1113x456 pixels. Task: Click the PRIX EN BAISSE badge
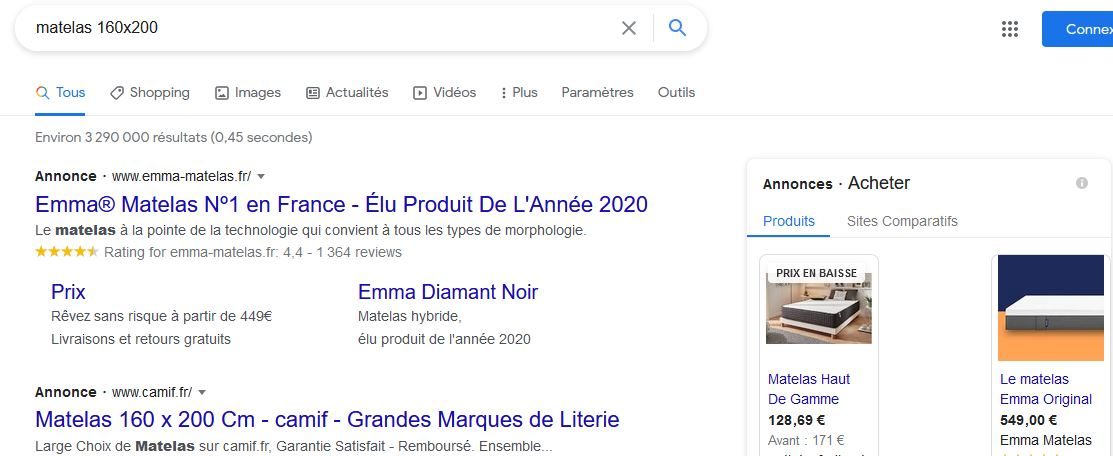tap(816, 273)
